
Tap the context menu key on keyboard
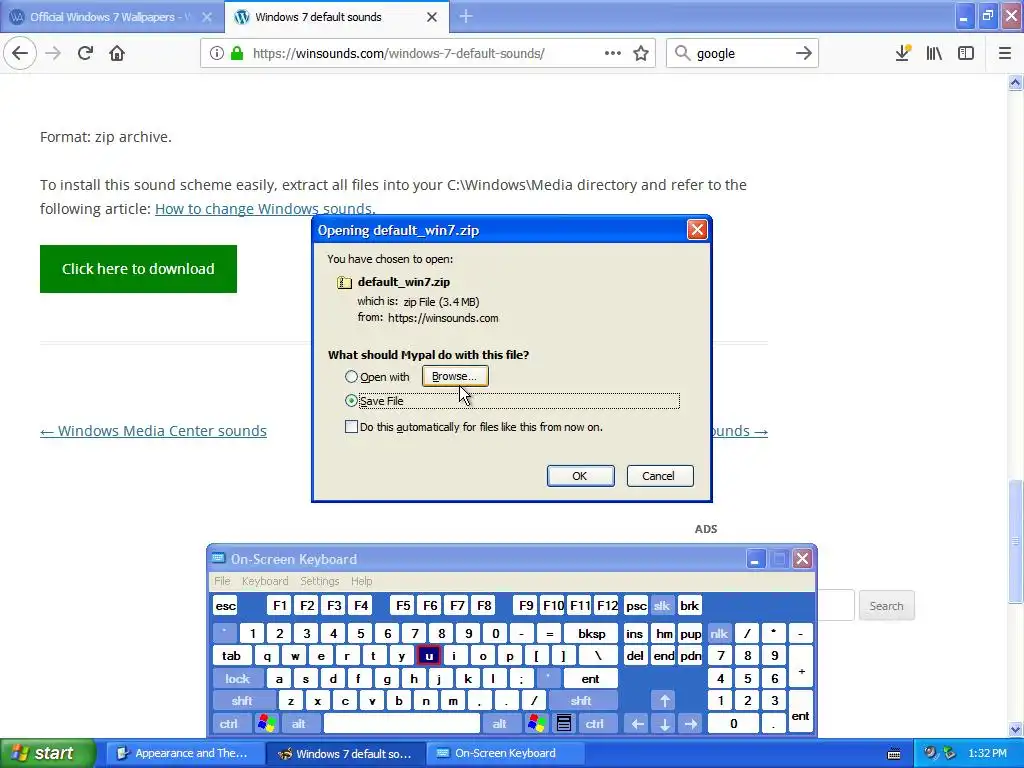pyautogui.click(x=564, y=724)
